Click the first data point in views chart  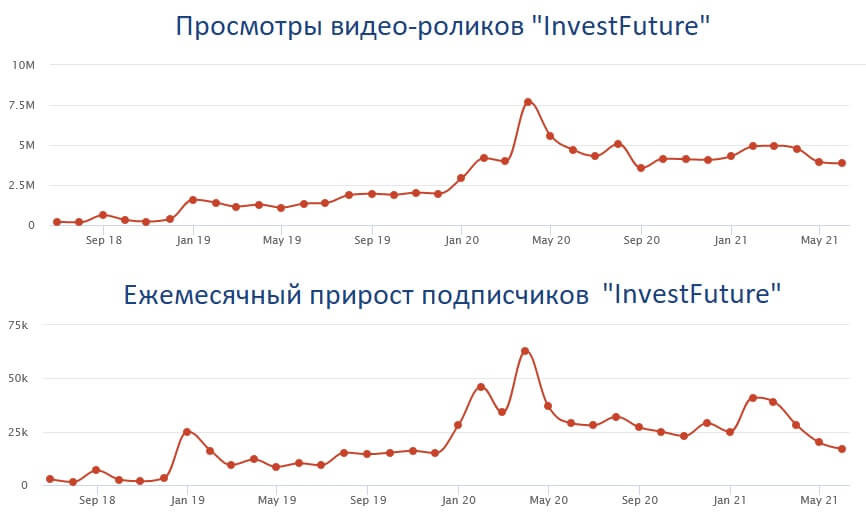pyautogui.click(x=57, y=222)
